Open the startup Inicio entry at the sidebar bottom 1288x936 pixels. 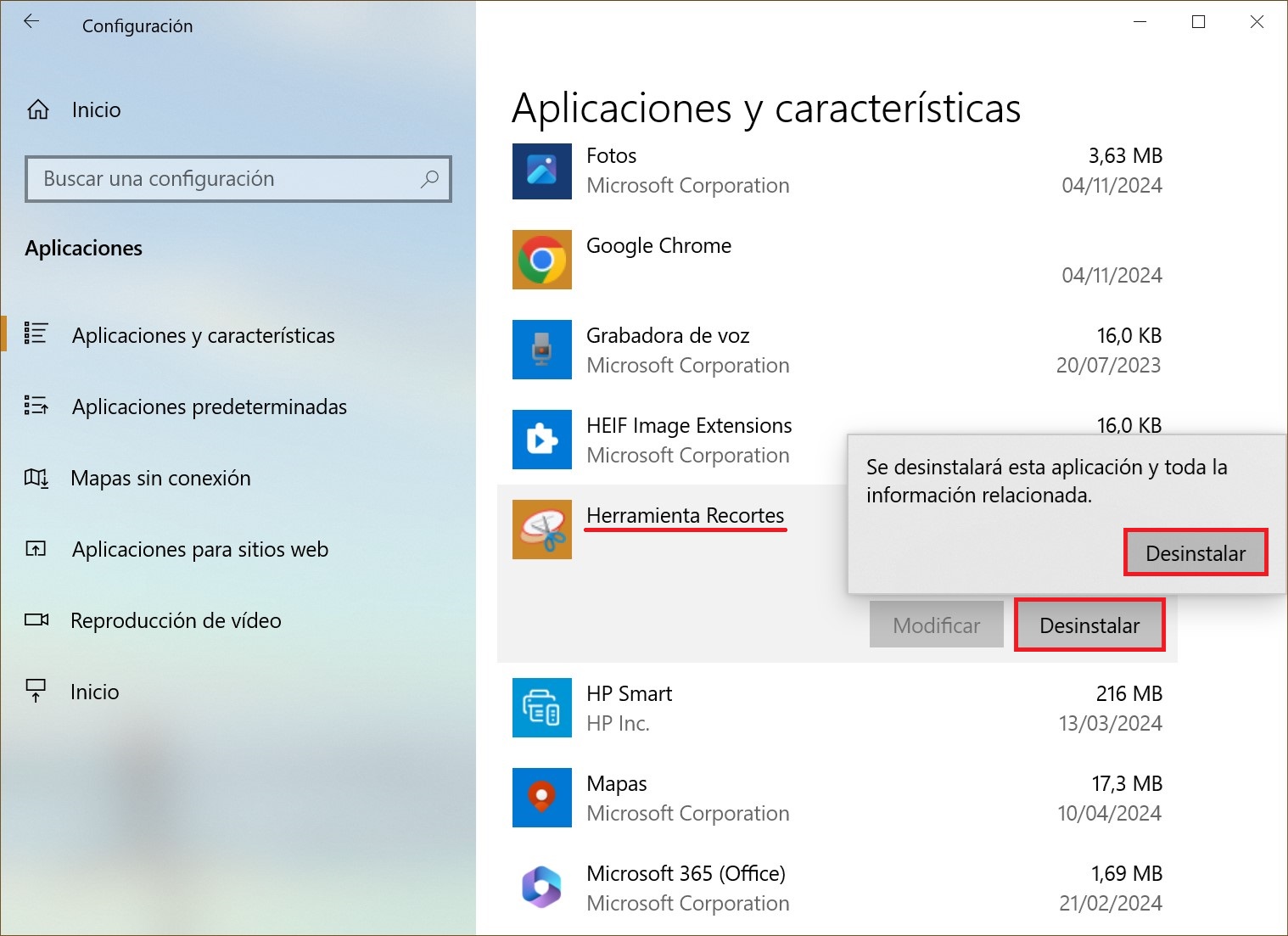point(94,692)
